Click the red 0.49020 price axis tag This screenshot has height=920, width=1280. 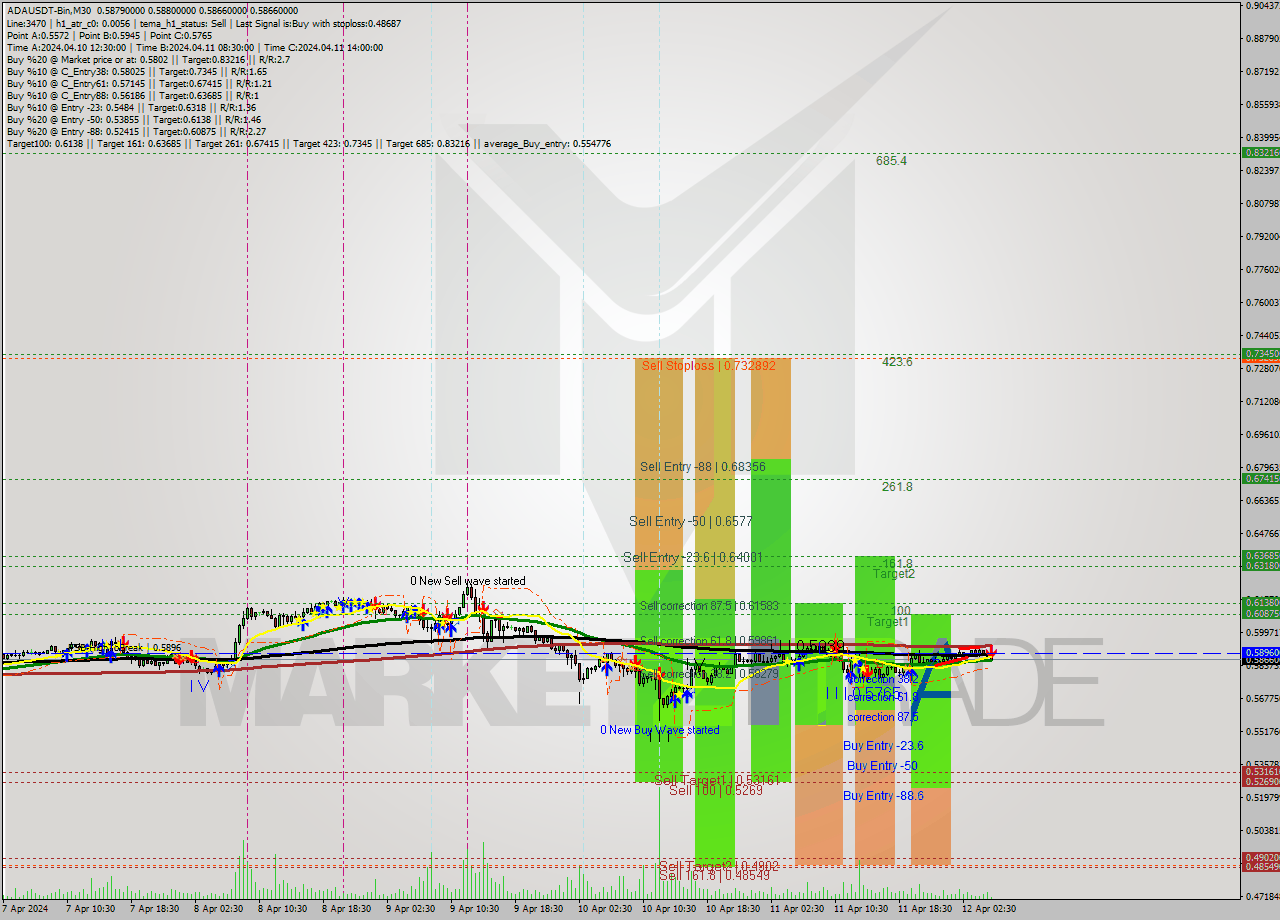[x=1260, y=857]
